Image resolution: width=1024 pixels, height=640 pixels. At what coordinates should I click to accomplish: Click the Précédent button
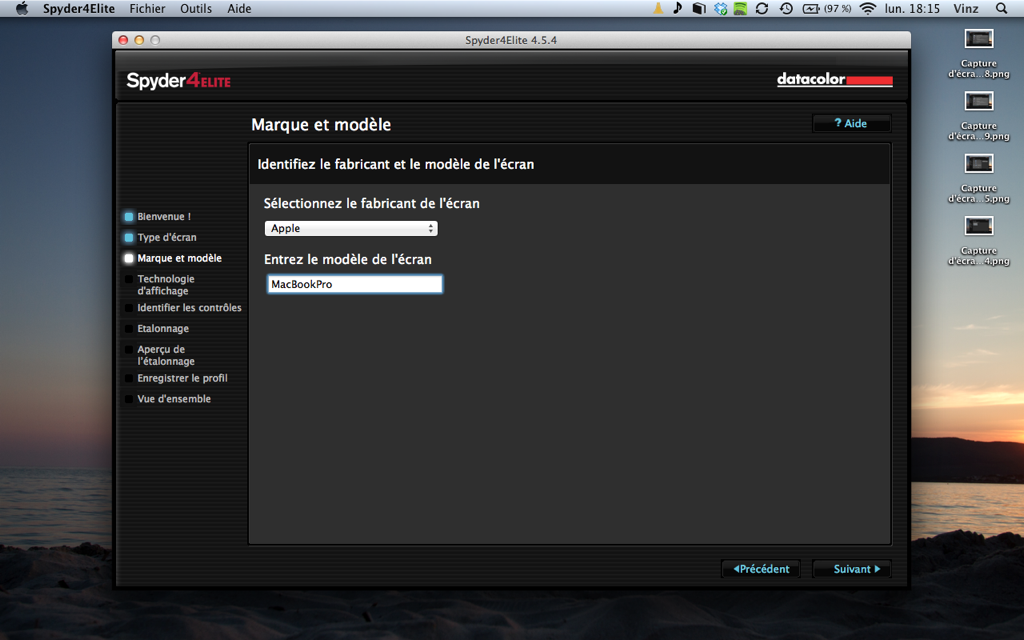(761, 569)
